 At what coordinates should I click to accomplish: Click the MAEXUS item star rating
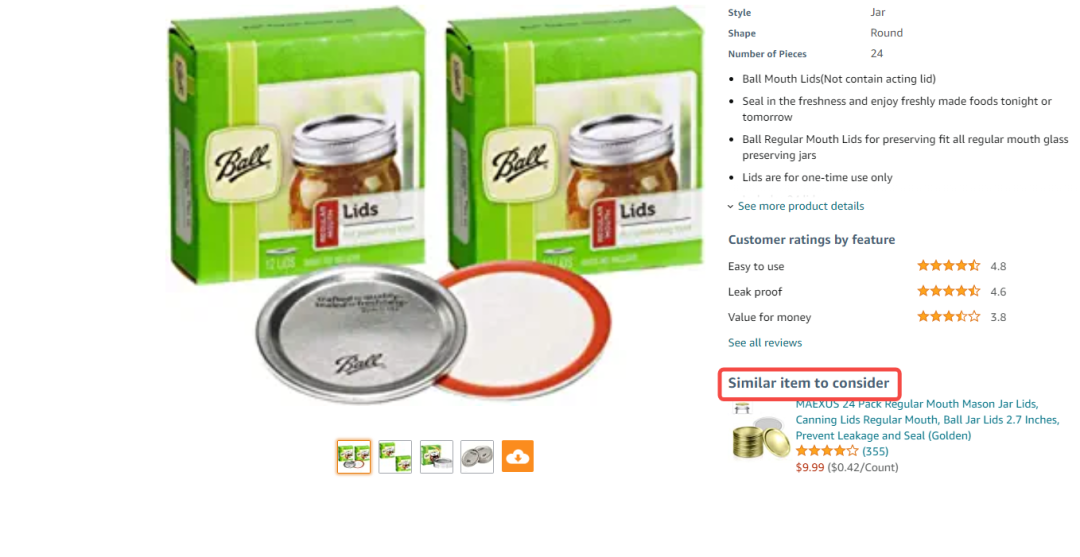(x=827, y=451)
